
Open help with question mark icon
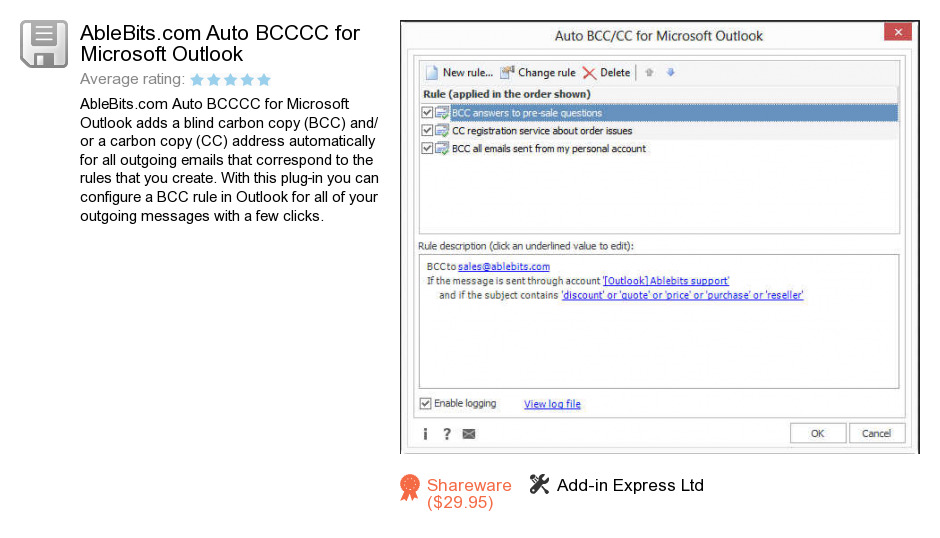click(447, 434)
